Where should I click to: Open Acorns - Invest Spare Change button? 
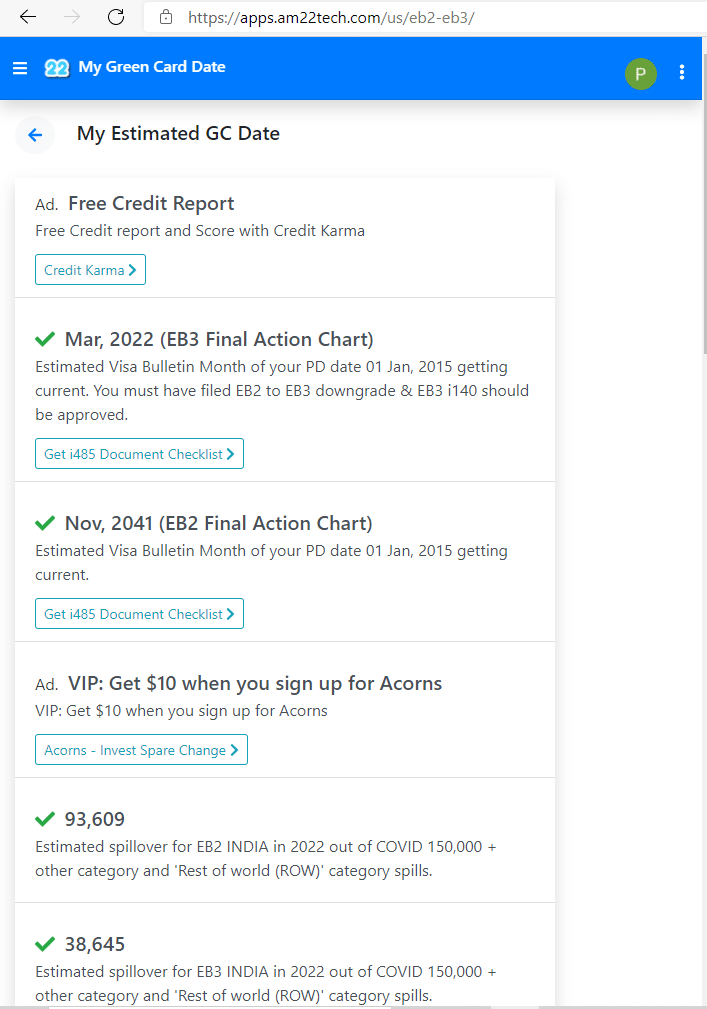point(141,750)
